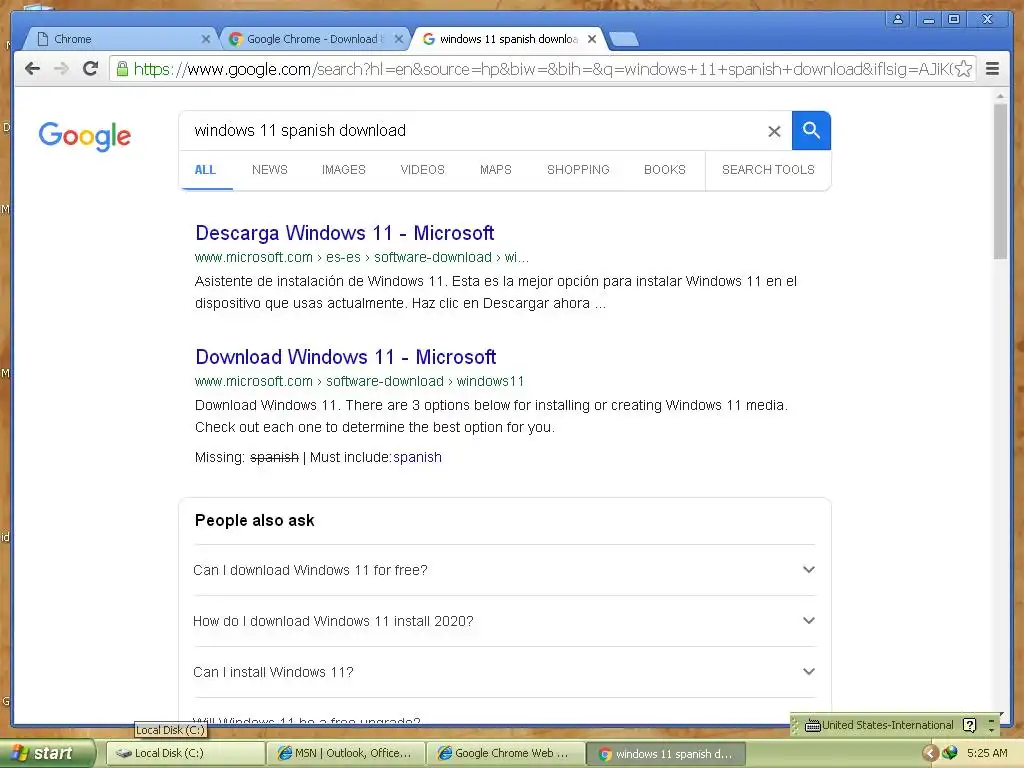Reload the page with the refresh icon
The width and height of the screenshot is (1024, 768).
[91, 69]
